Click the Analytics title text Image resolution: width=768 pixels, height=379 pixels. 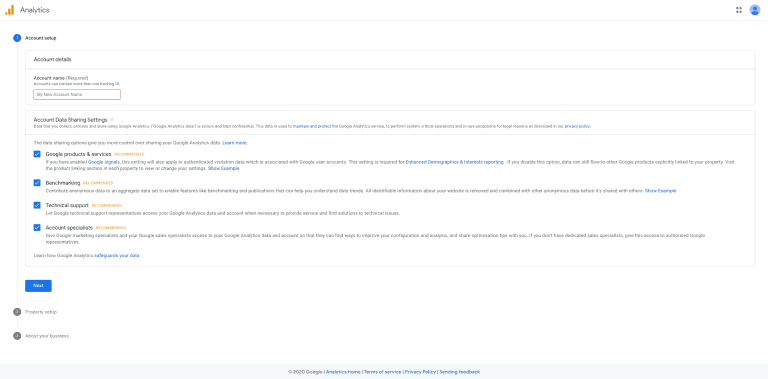[x=34, y=10]
